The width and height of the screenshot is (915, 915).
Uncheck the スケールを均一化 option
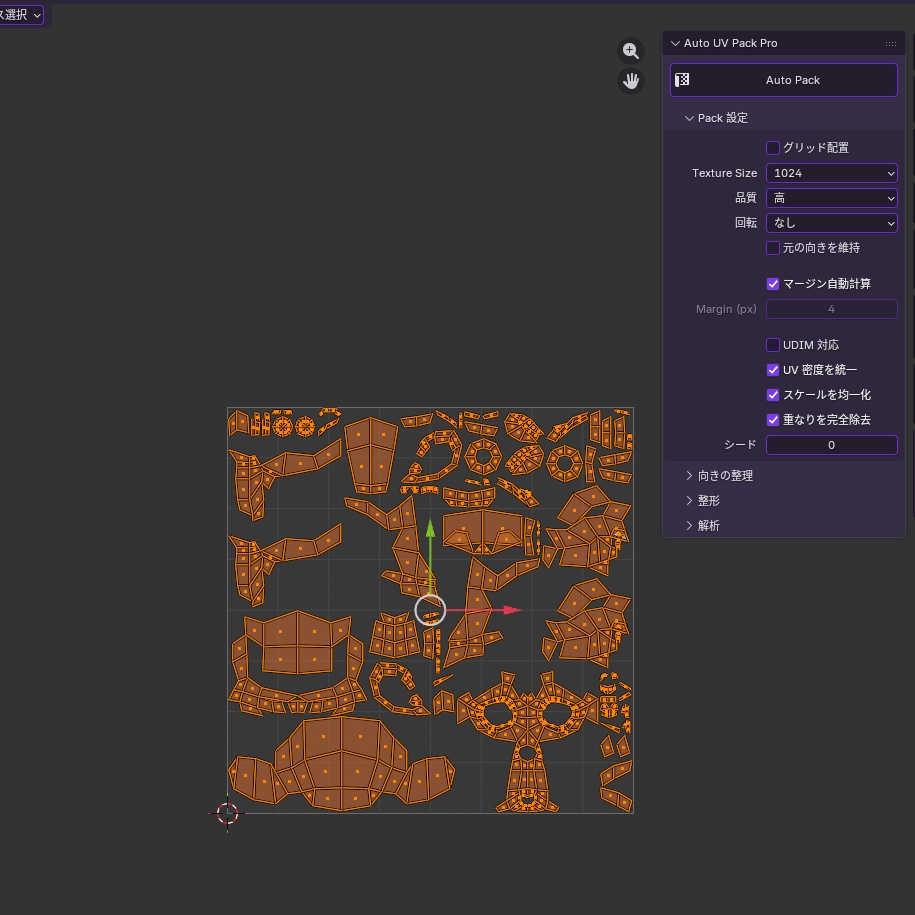coord(773,395)
